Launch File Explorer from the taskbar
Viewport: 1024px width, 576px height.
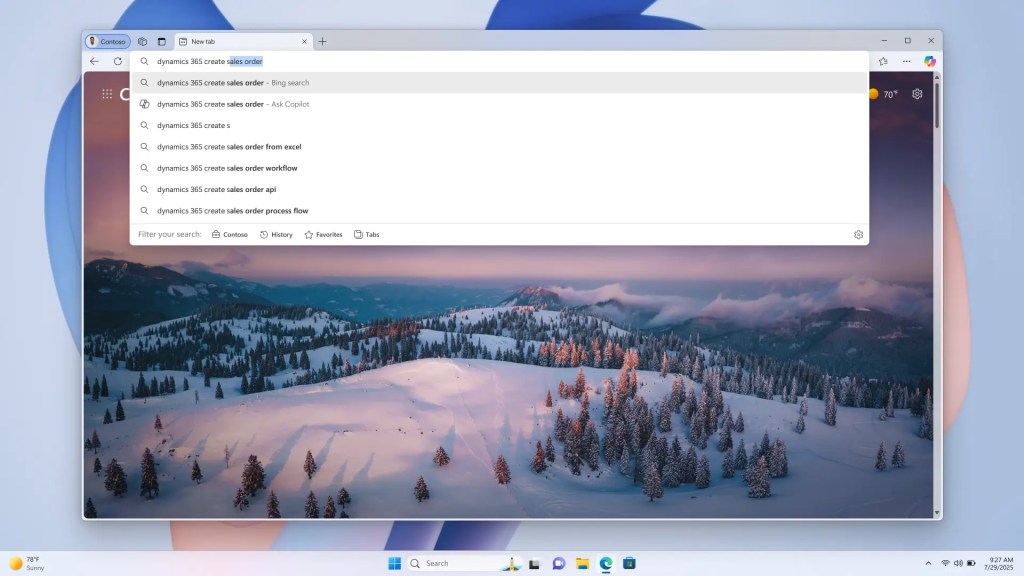coord(581,563)
